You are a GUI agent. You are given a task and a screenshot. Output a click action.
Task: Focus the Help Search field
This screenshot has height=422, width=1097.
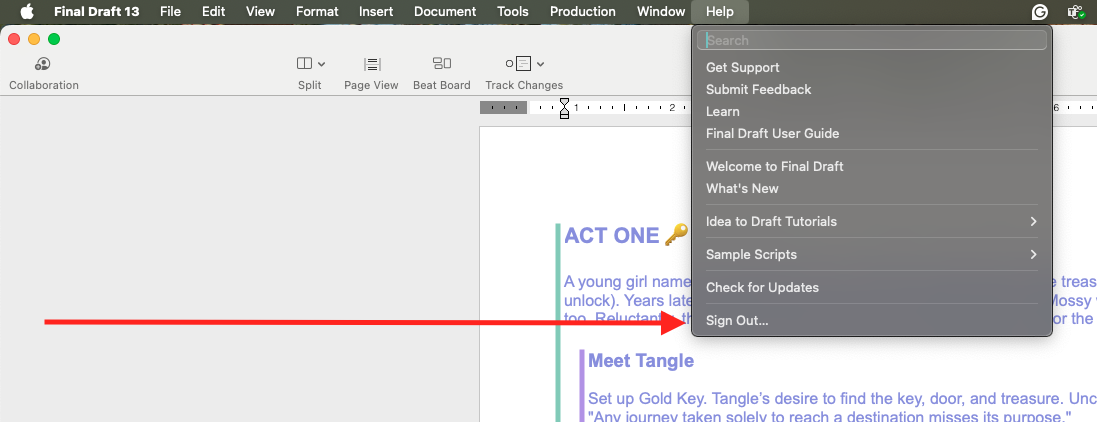pyautogui.click(x=872, y=41)
